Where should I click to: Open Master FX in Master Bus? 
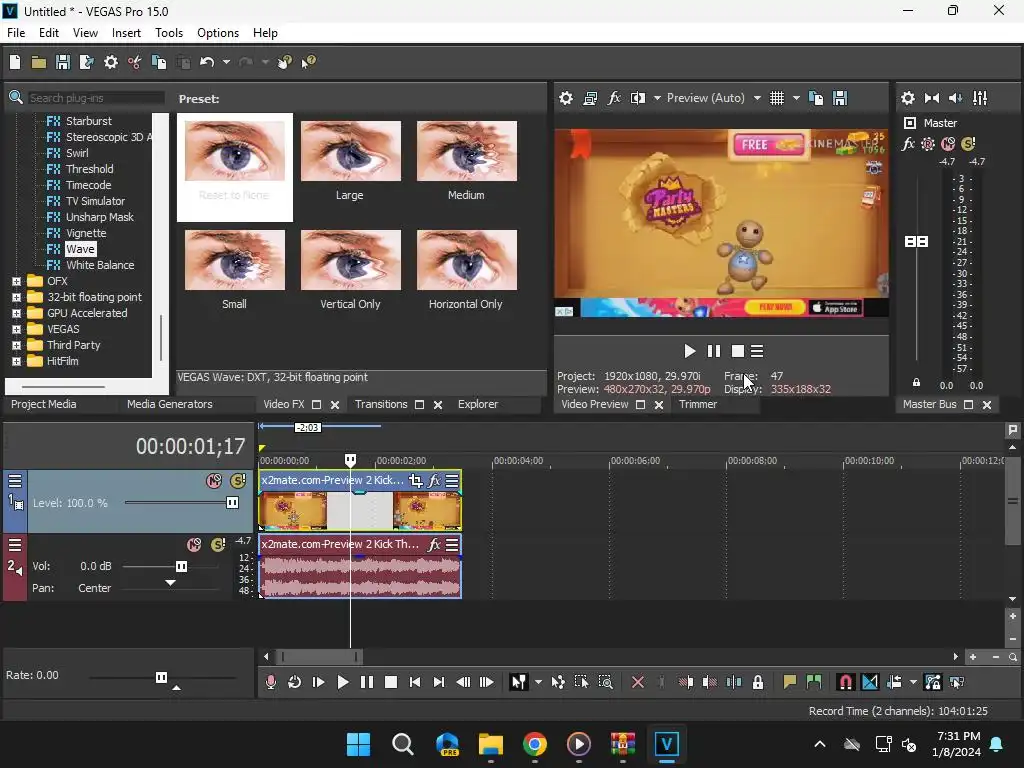click(x=908, y=144)
